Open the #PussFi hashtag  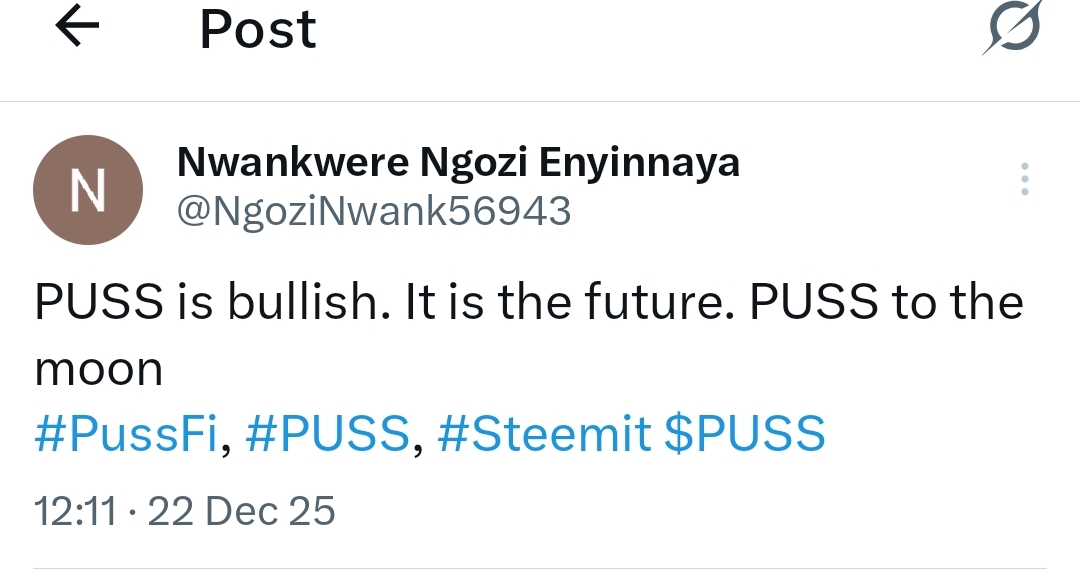(125, 435)
